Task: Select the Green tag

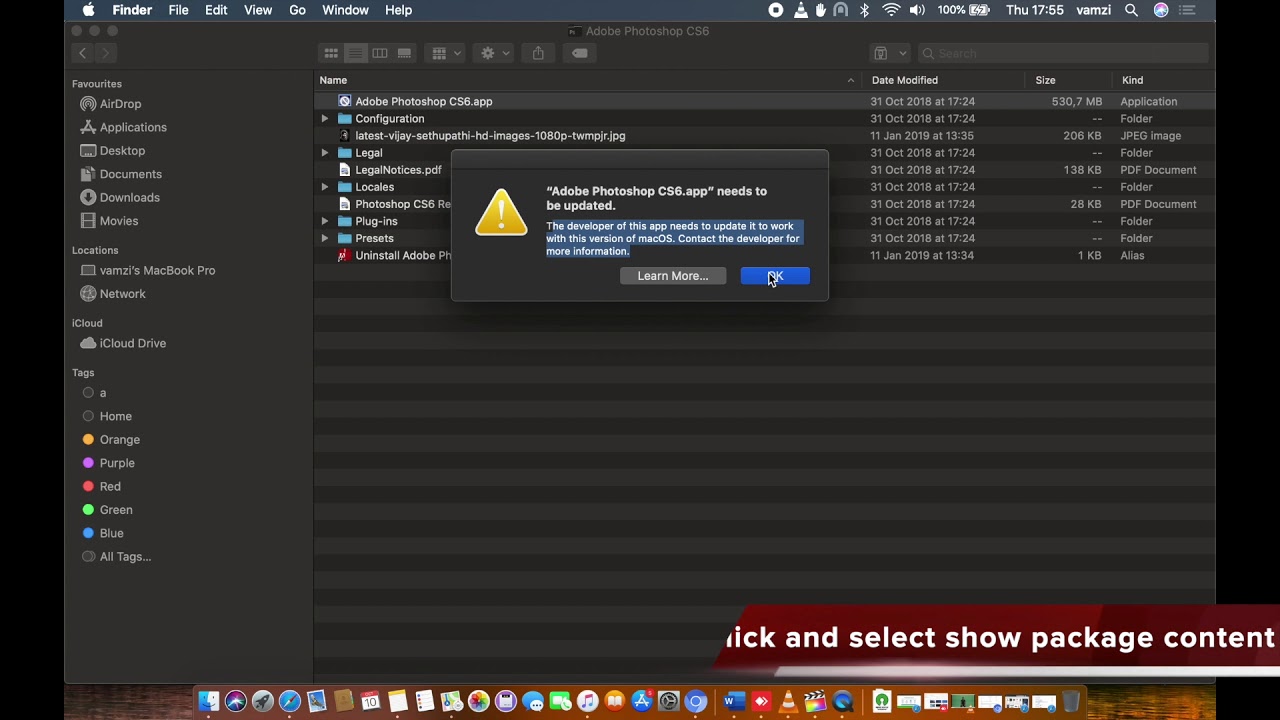Action: [x=116, y=510]
